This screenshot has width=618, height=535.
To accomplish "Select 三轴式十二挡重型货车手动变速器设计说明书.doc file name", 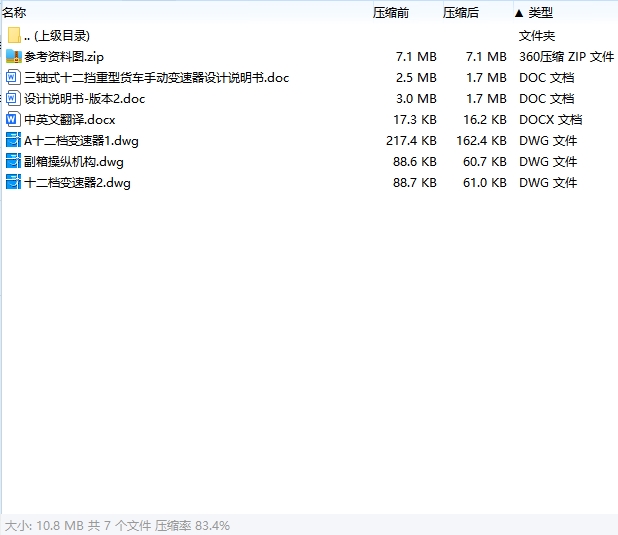I will (x=156, y=78).
